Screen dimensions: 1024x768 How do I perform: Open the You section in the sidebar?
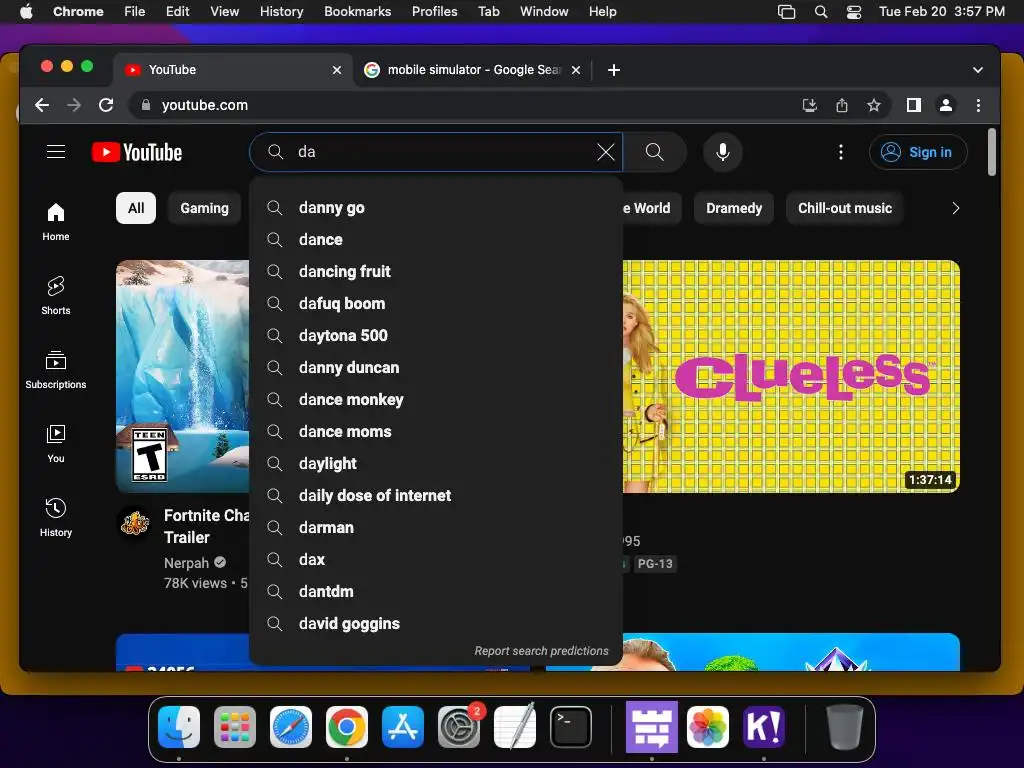point(56,444)
